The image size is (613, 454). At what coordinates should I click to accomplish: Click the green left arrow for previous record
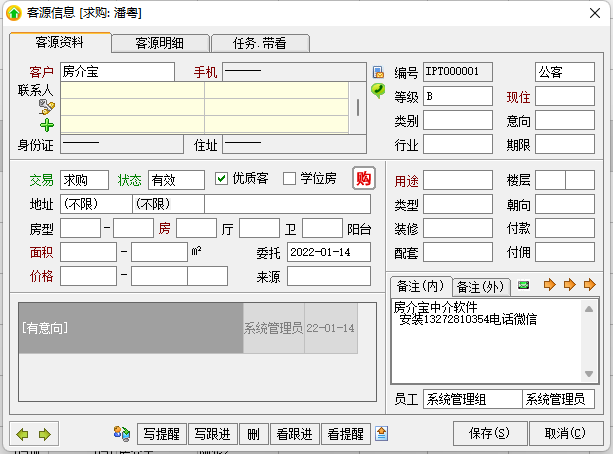click(x=22, y=433)
